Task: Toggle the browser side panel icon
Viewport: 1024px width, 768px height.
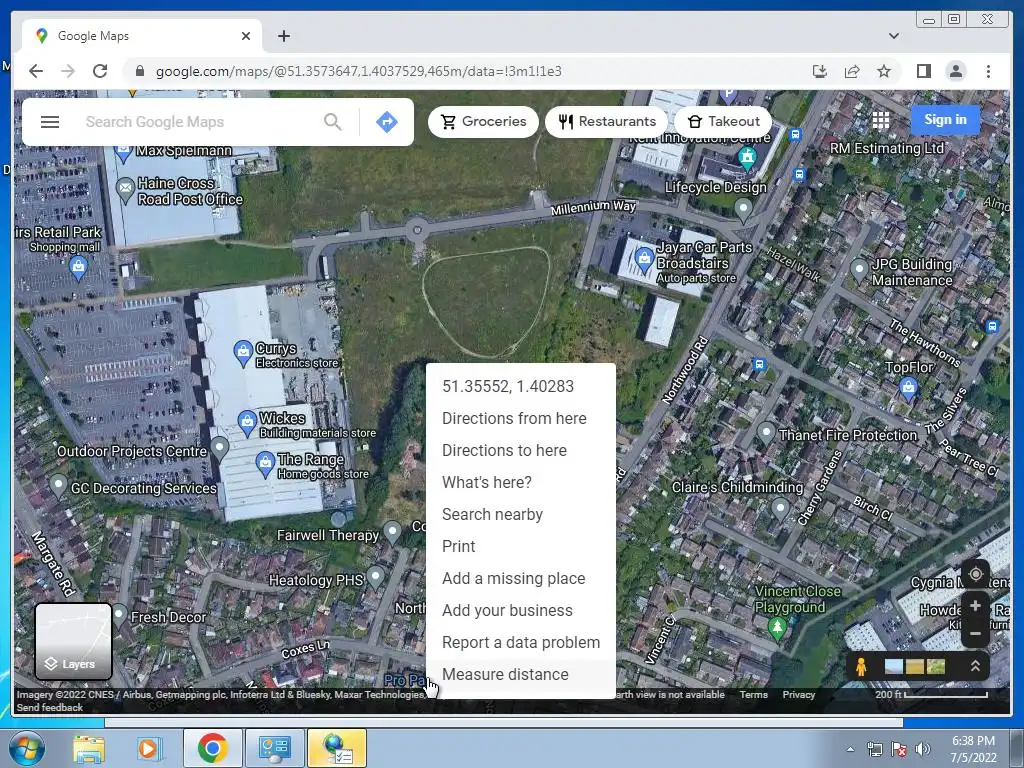Action: tap(923, 71)
